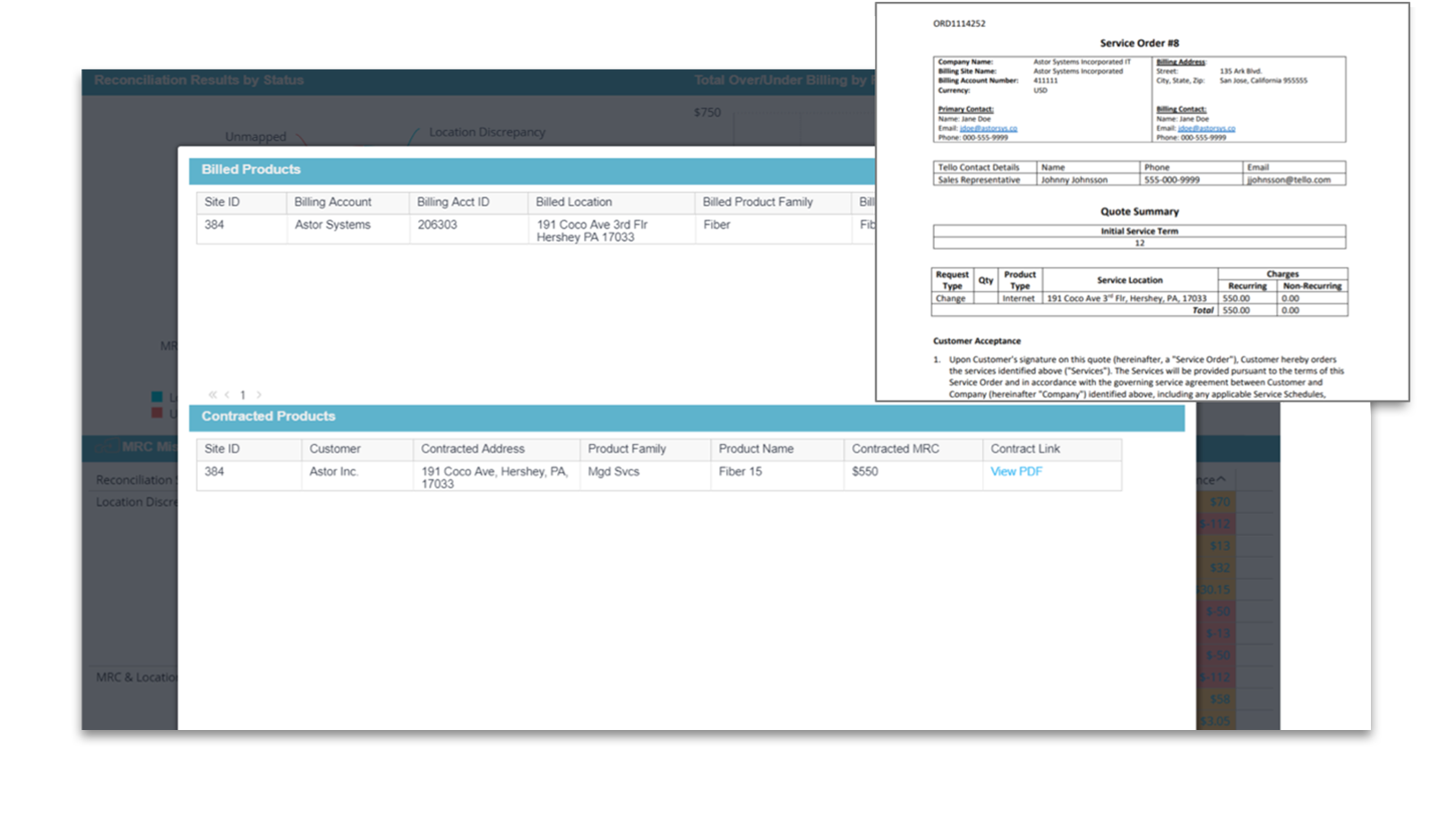This screenshot has height=816, width=1456.
Task: Click Reconciliation Results by Status header
Action: click(199, 80)
